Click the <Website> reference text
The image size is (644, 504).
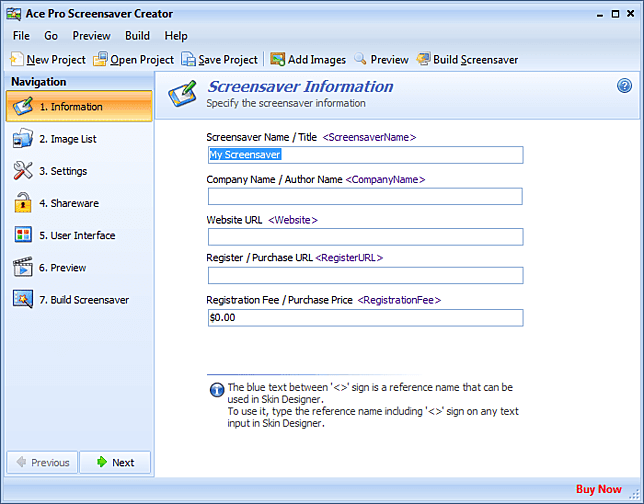[x=293, y=220]
